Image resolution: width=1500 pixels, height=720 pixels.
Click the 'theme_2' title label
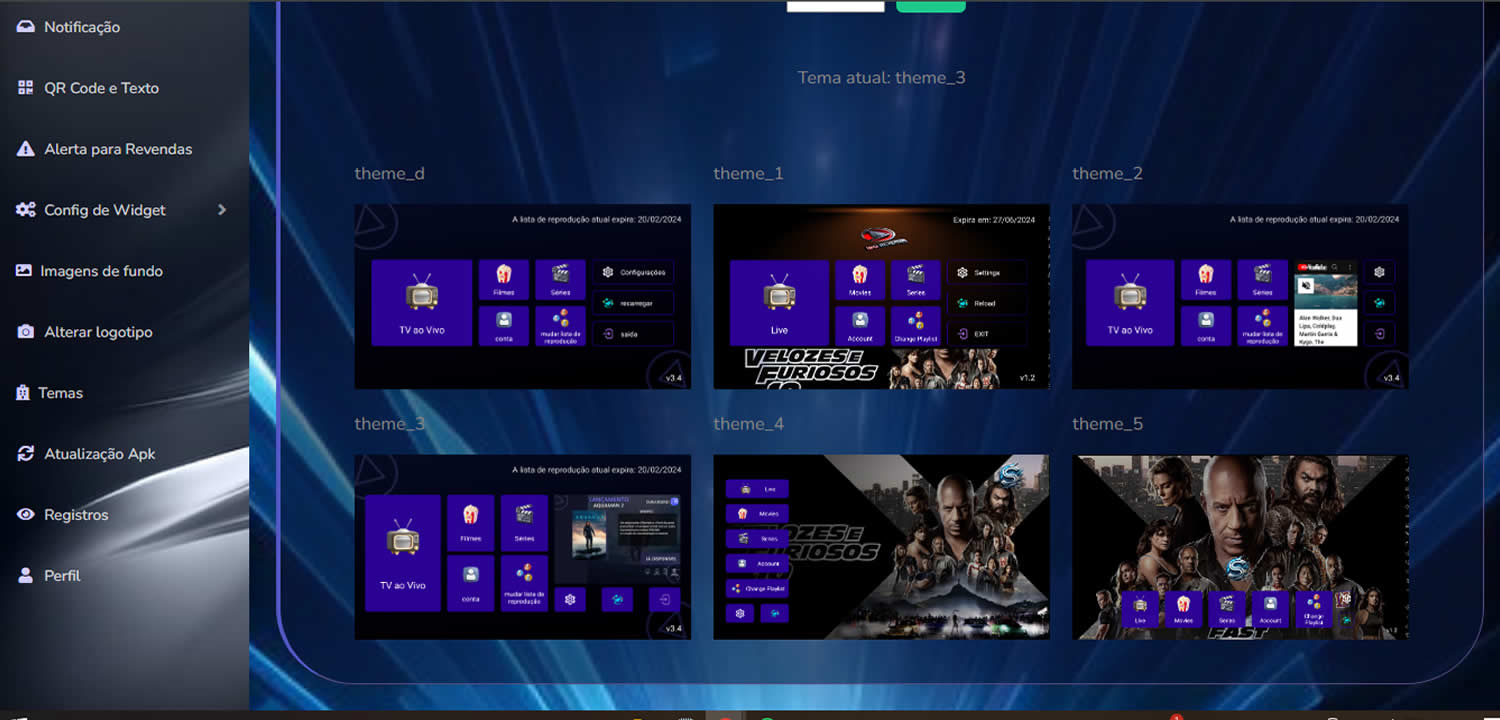click(1107, 174)
